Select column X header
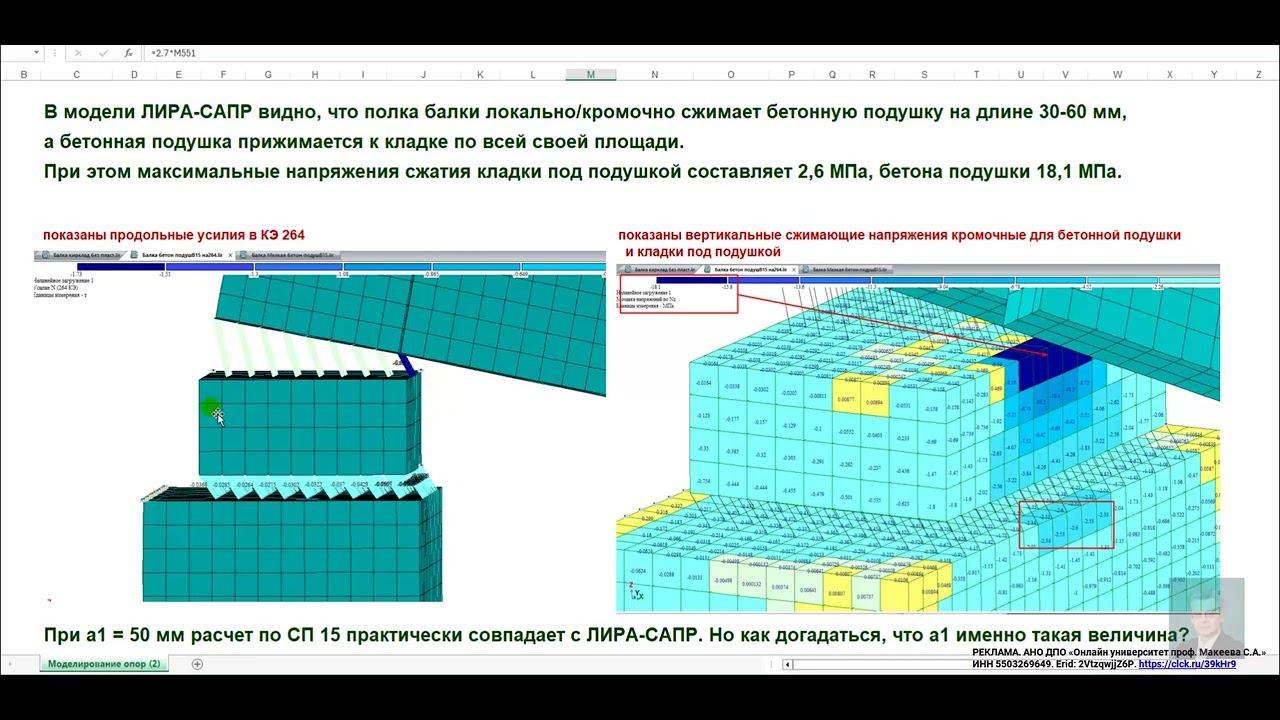The height and width of the screenshot is (720, 1280). pos(1171,75)
